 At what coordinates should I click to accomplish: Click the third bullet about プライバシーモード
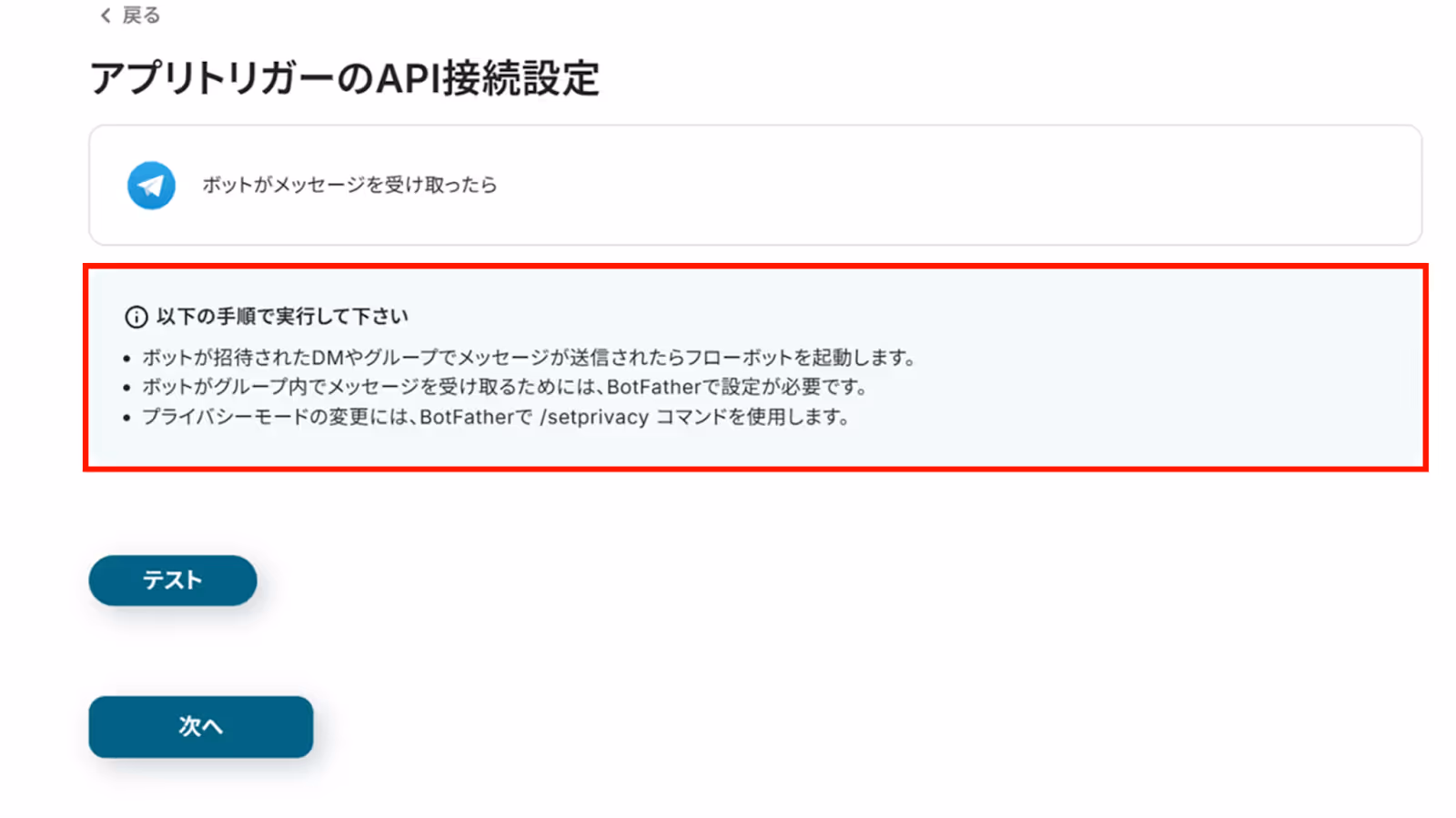496,417
